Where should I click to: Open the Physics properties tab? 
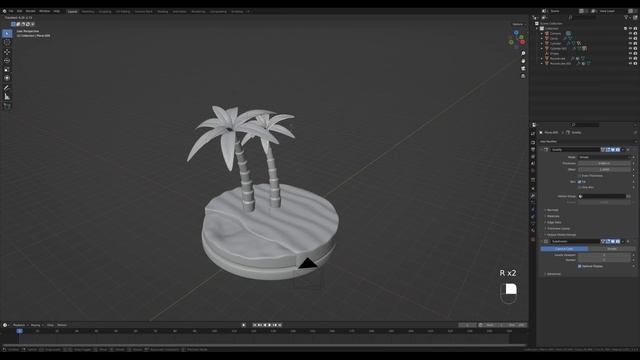point(533,210)
